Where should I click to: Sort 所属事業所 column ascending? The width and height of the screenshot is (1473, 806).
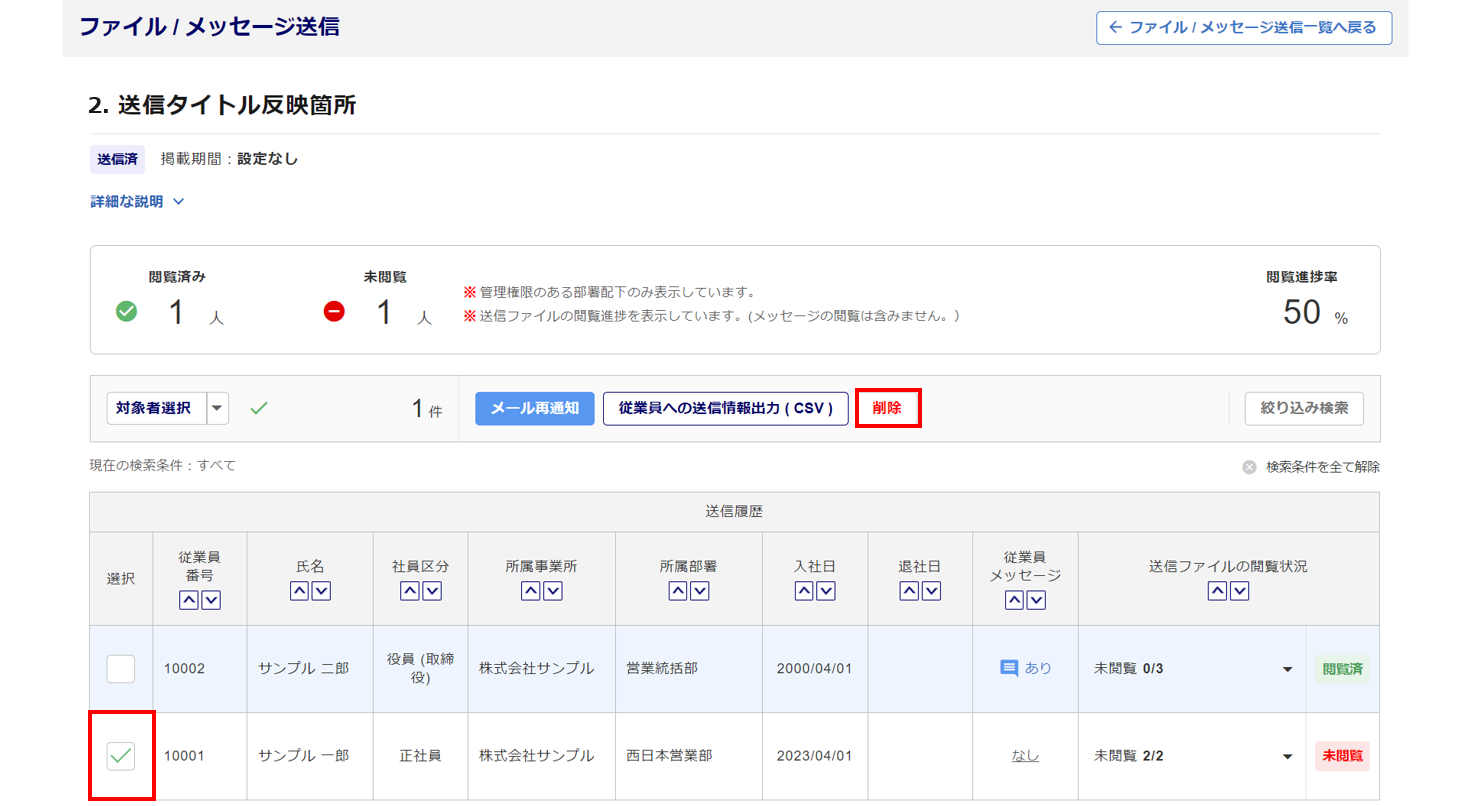point(530,591)
